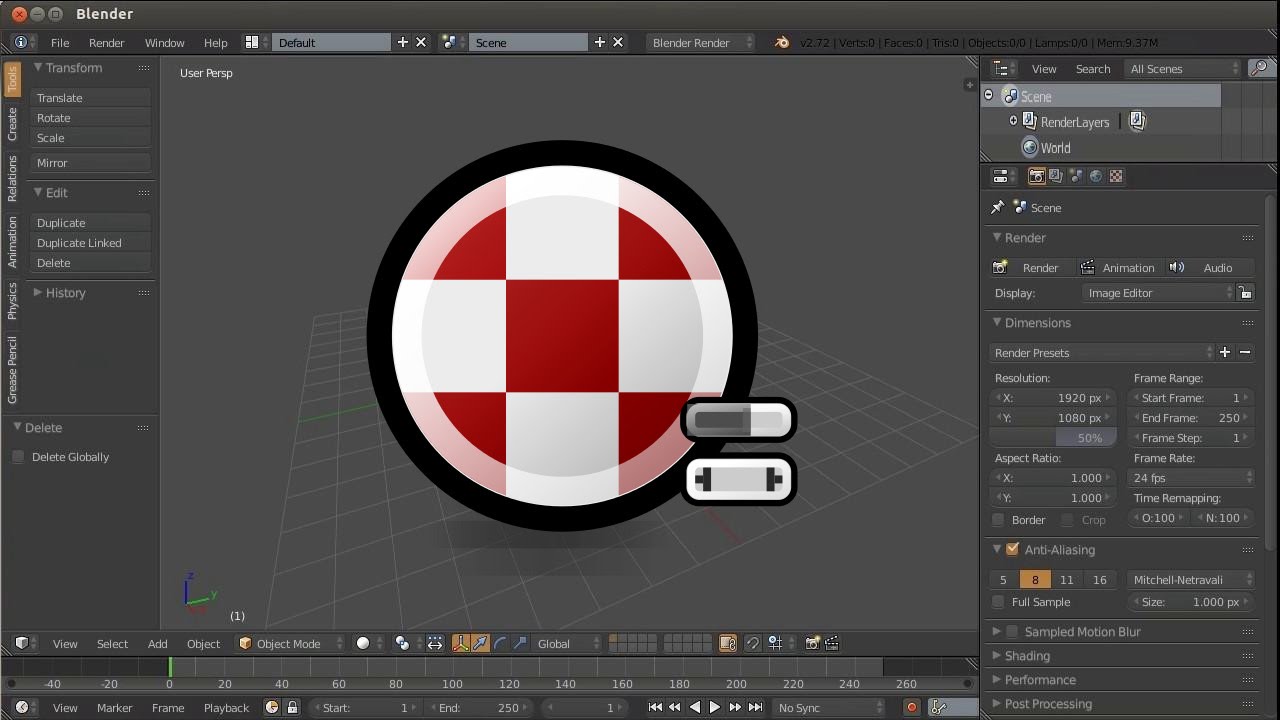Open the Mitchell-Netravali filter dropdown
Image resolution: width=1280 pixels, height=720 pixels.
(1191, 580)
